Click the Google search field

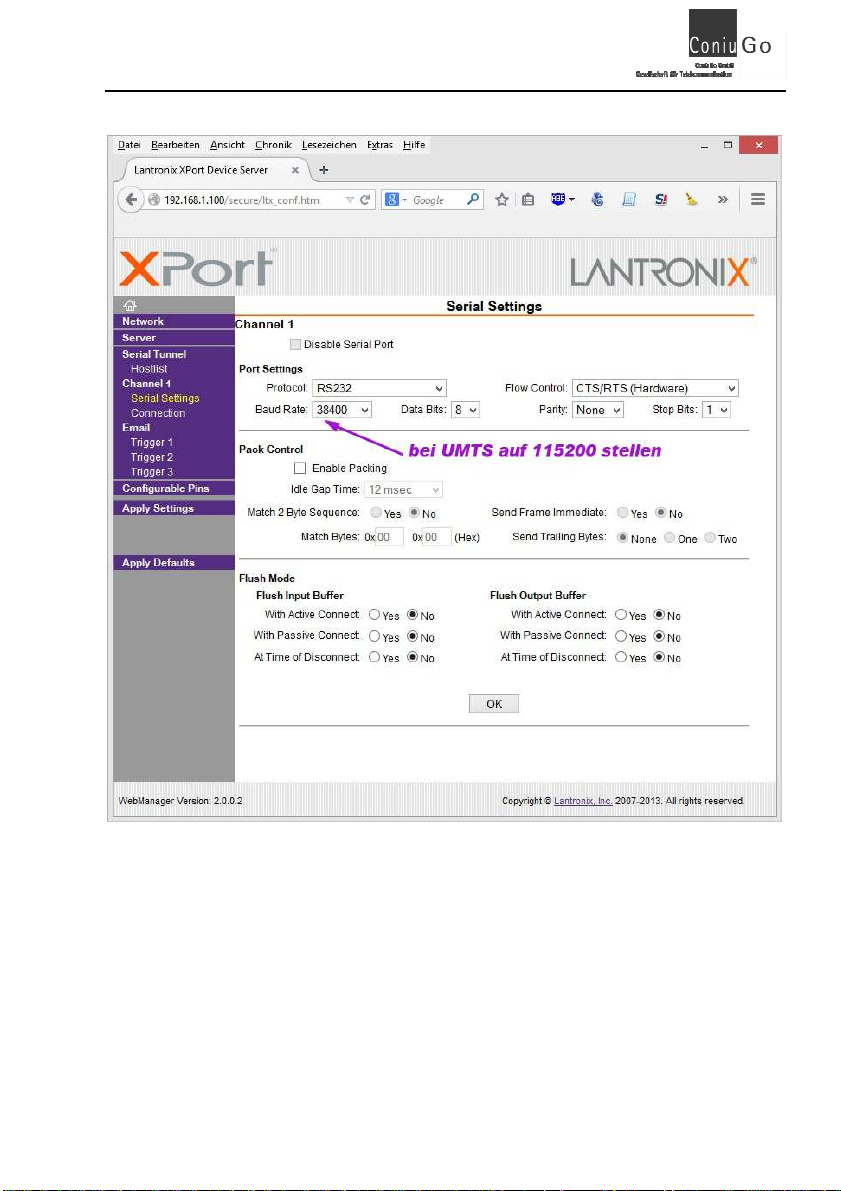433,200
